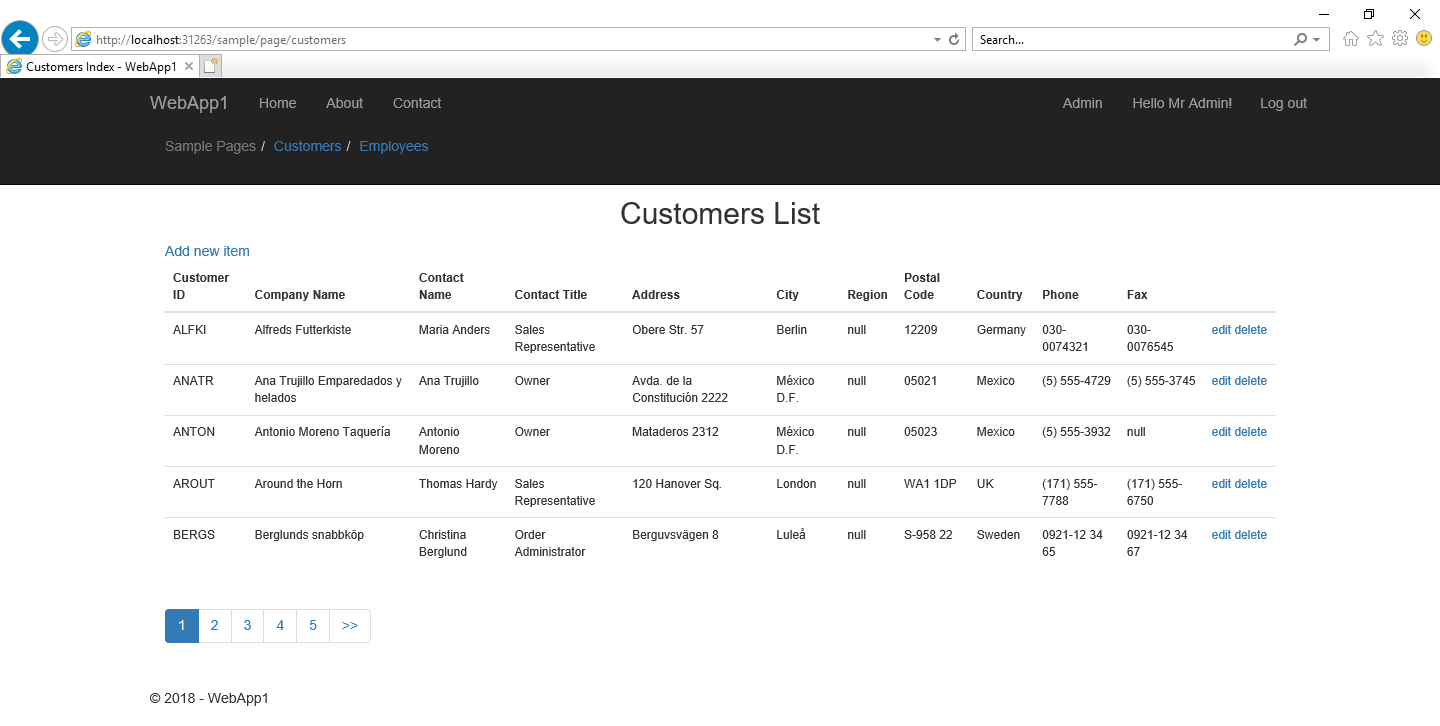The image size is (1440, 726).
Task: Click edit for customer ALFKI
Action: click(x=1221, y=330)
